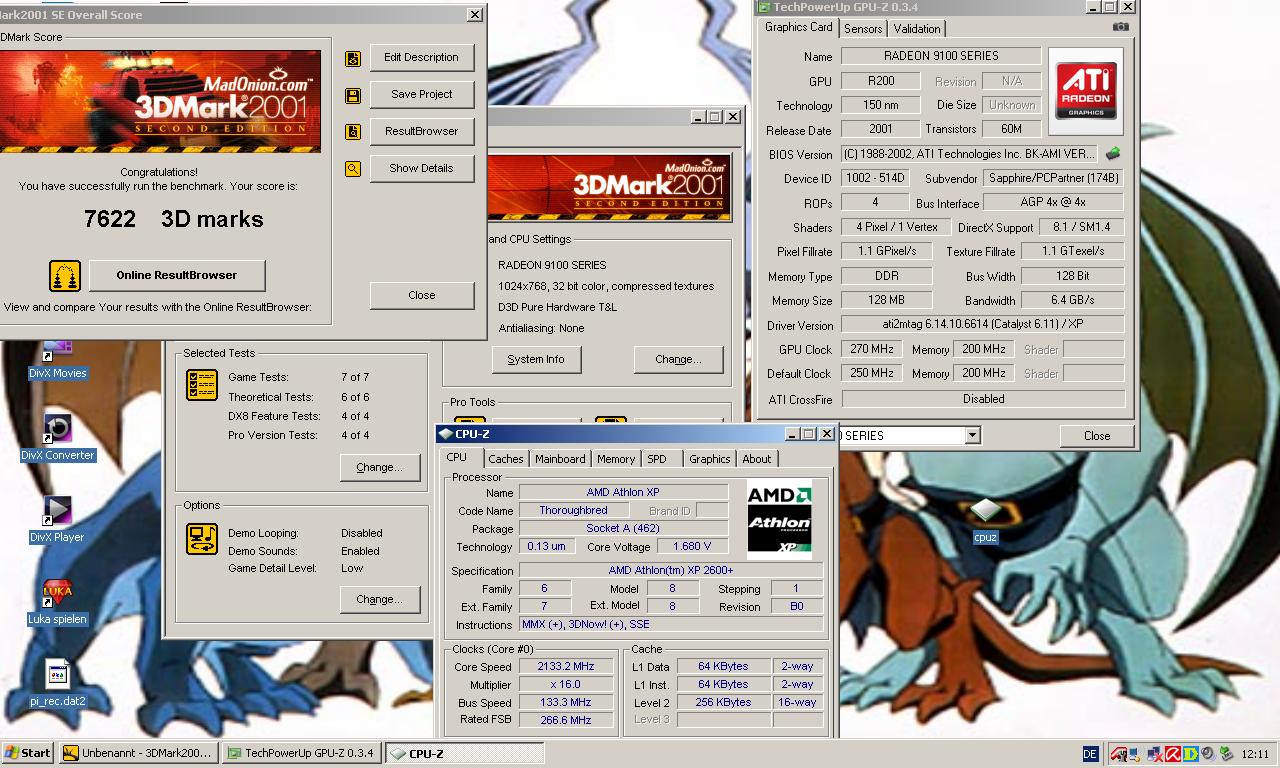Switch to the Sensors tab in GPU-Z

(863, 29)
